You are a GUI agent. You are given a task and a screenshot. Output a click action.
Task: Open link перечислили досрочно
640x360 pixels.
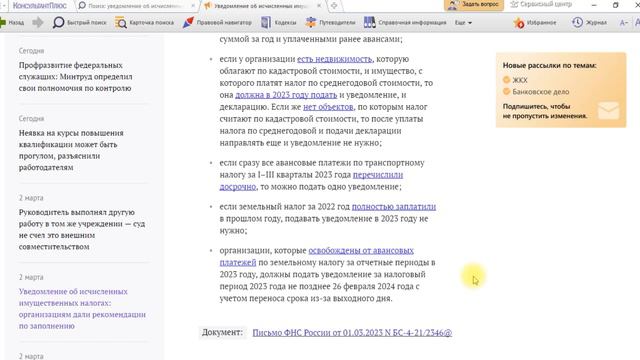[x=378, y=175]
